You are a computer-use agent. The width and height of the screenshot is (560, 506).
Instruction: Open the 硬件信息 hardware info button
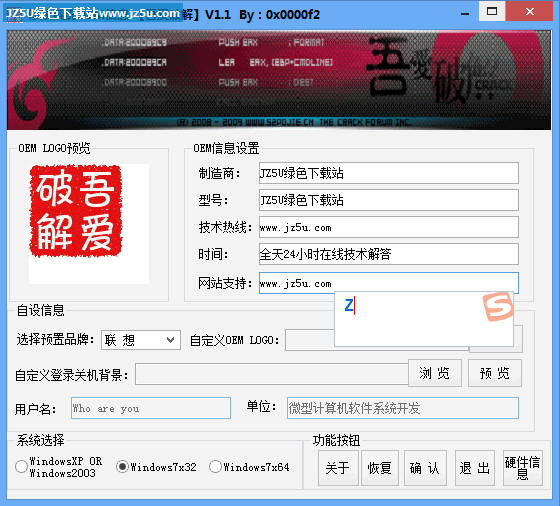point(523,468)
